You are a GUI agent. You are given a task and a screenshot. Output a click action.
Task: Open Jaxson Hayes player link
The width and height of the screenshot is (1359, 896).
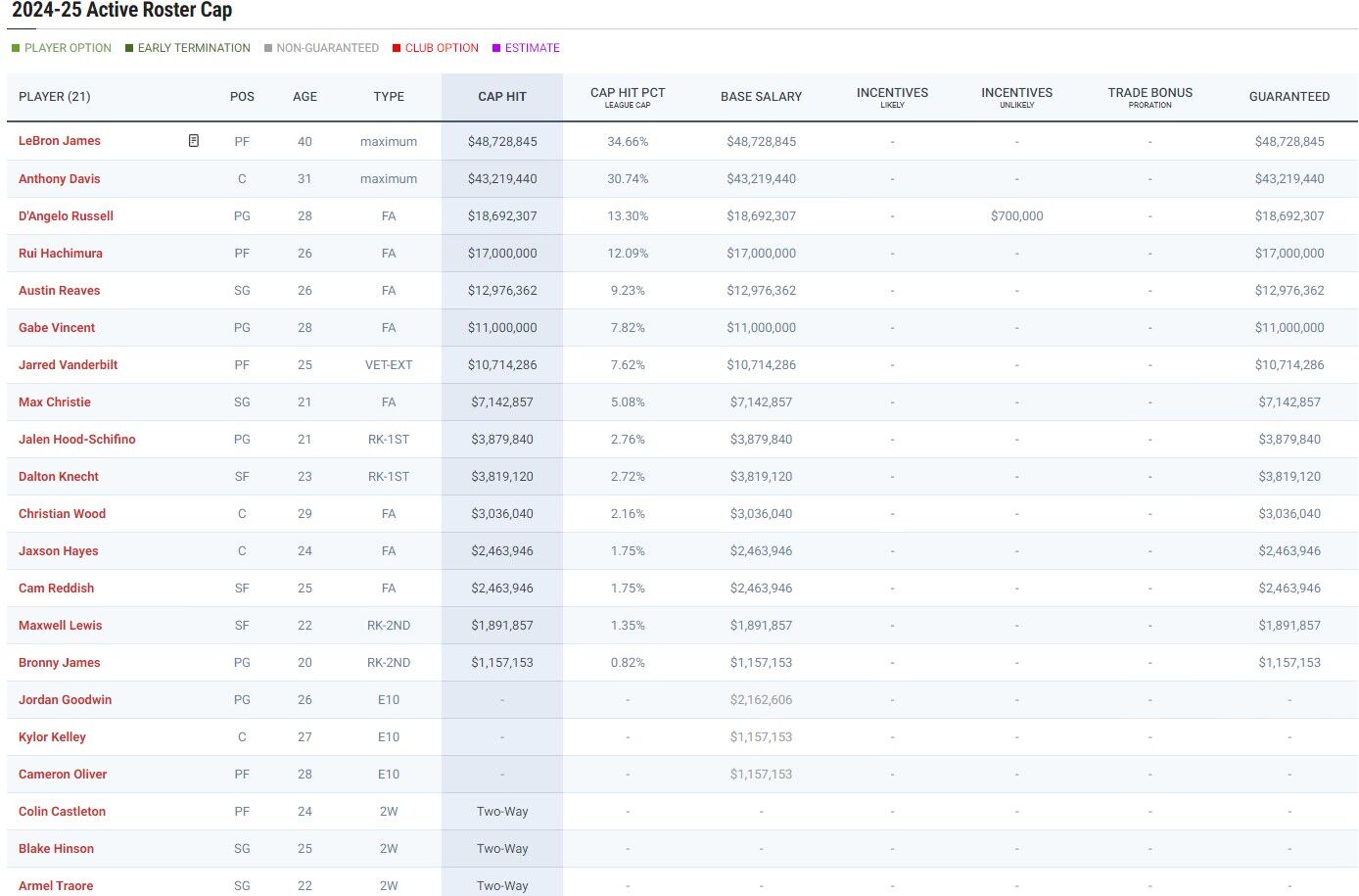click(x=59, y=551)
